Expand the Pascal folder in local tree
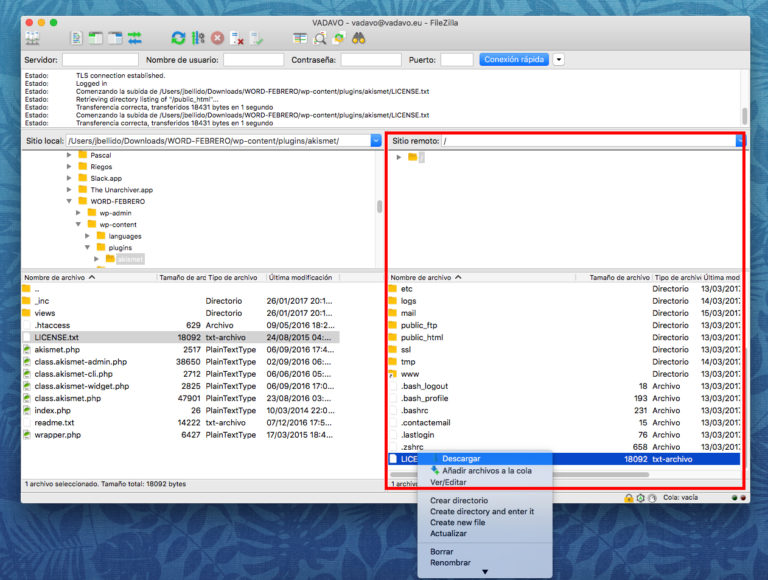768x580 pixels. [69, 155]
